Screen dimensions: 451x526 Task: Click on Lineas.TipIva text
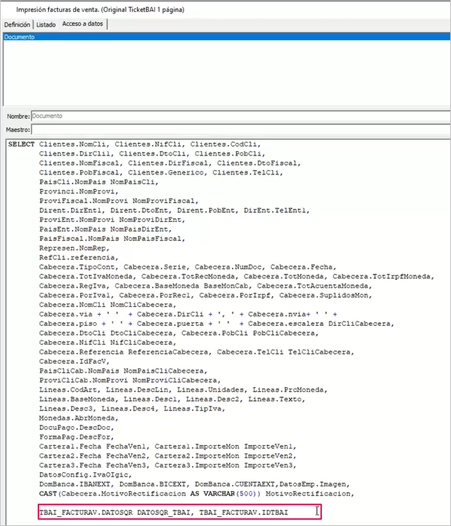pos(194,409)
